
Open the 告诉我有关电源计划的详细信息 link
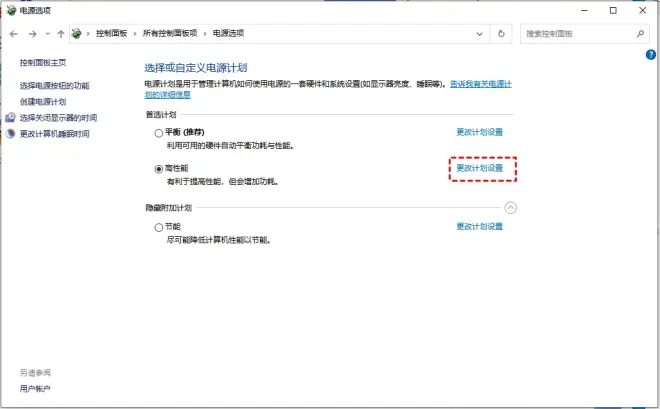click(x=481, y=84)
